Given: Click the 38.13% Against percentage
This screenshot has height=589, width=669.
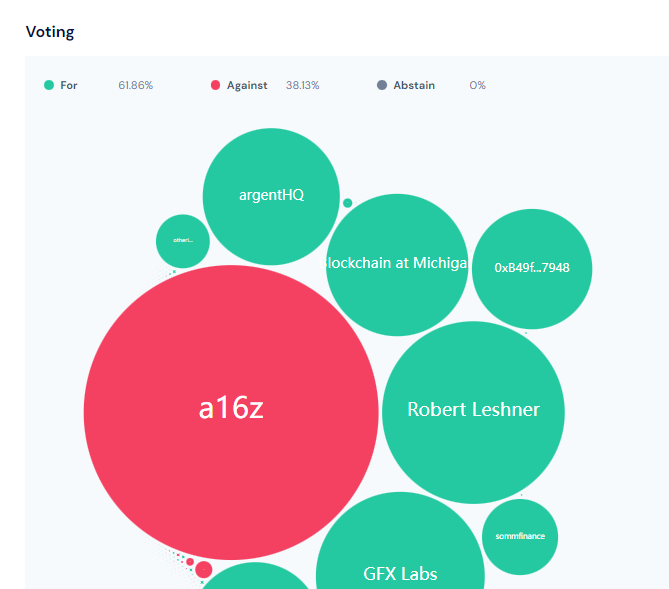Looking at the screenshot, I should 303,86.
